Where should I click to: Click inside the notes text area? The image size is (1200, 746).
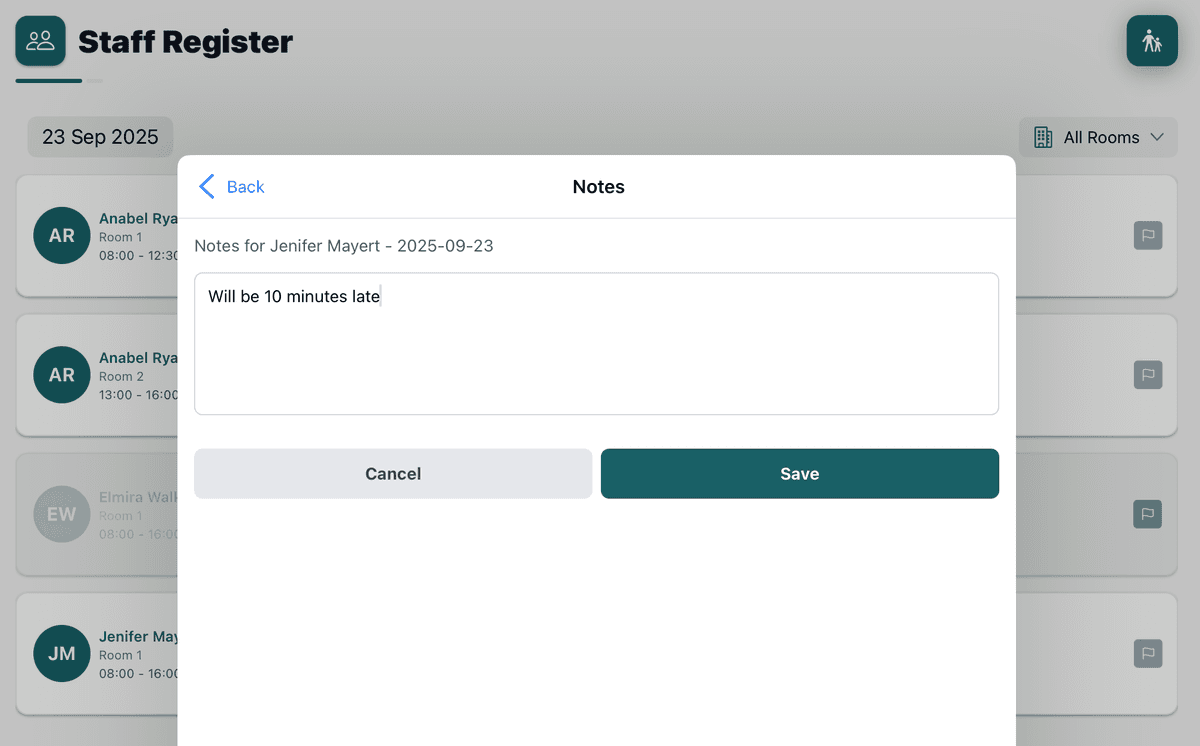coord(596,343)
